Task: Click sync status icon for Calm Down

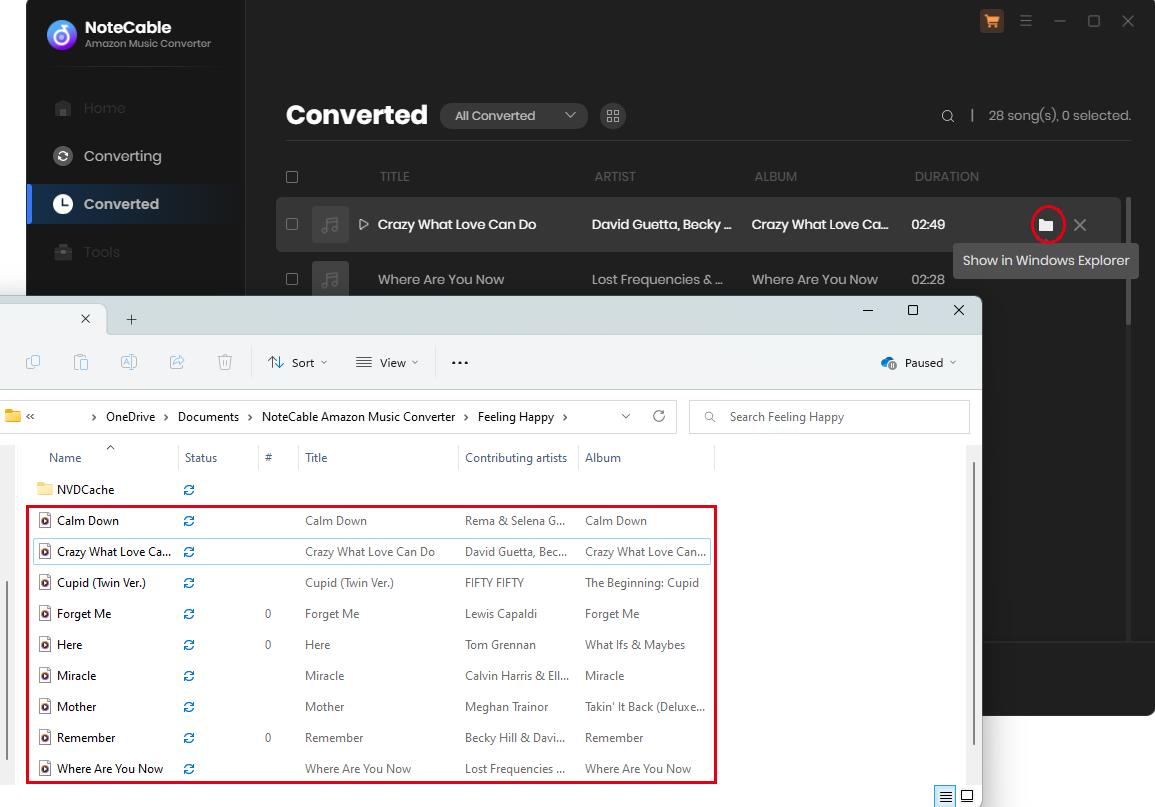Action: point(189,521)
